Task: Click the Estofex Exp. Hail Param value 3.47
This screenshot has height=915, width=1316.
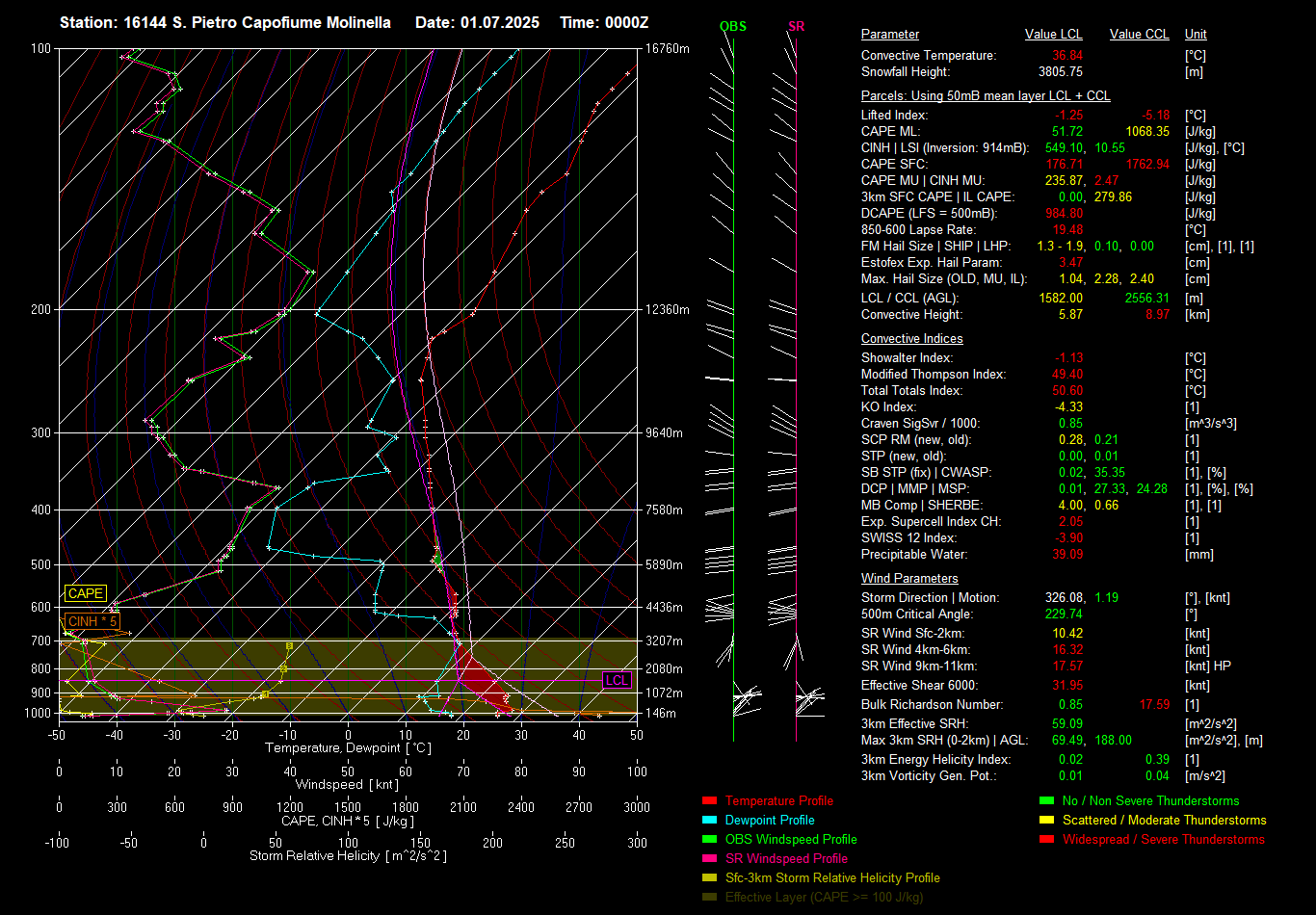Action: 1071,262
